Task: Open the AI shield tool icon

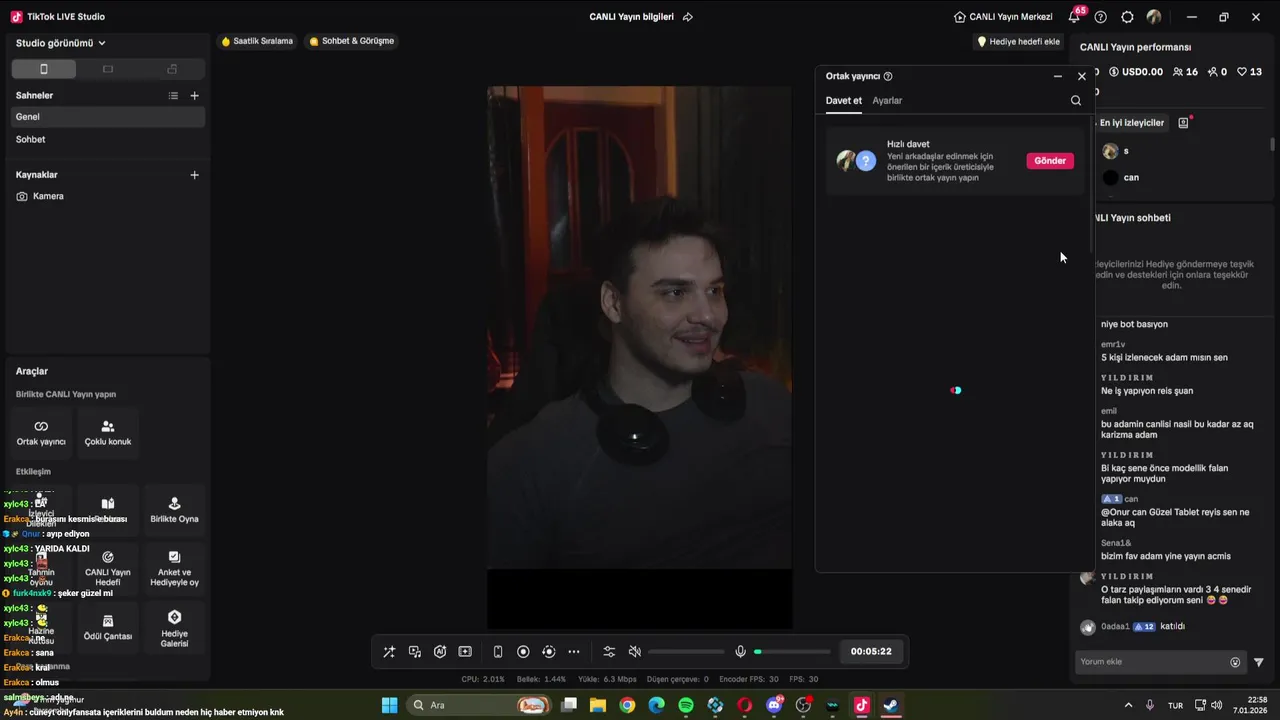Action: coord(440,652)
